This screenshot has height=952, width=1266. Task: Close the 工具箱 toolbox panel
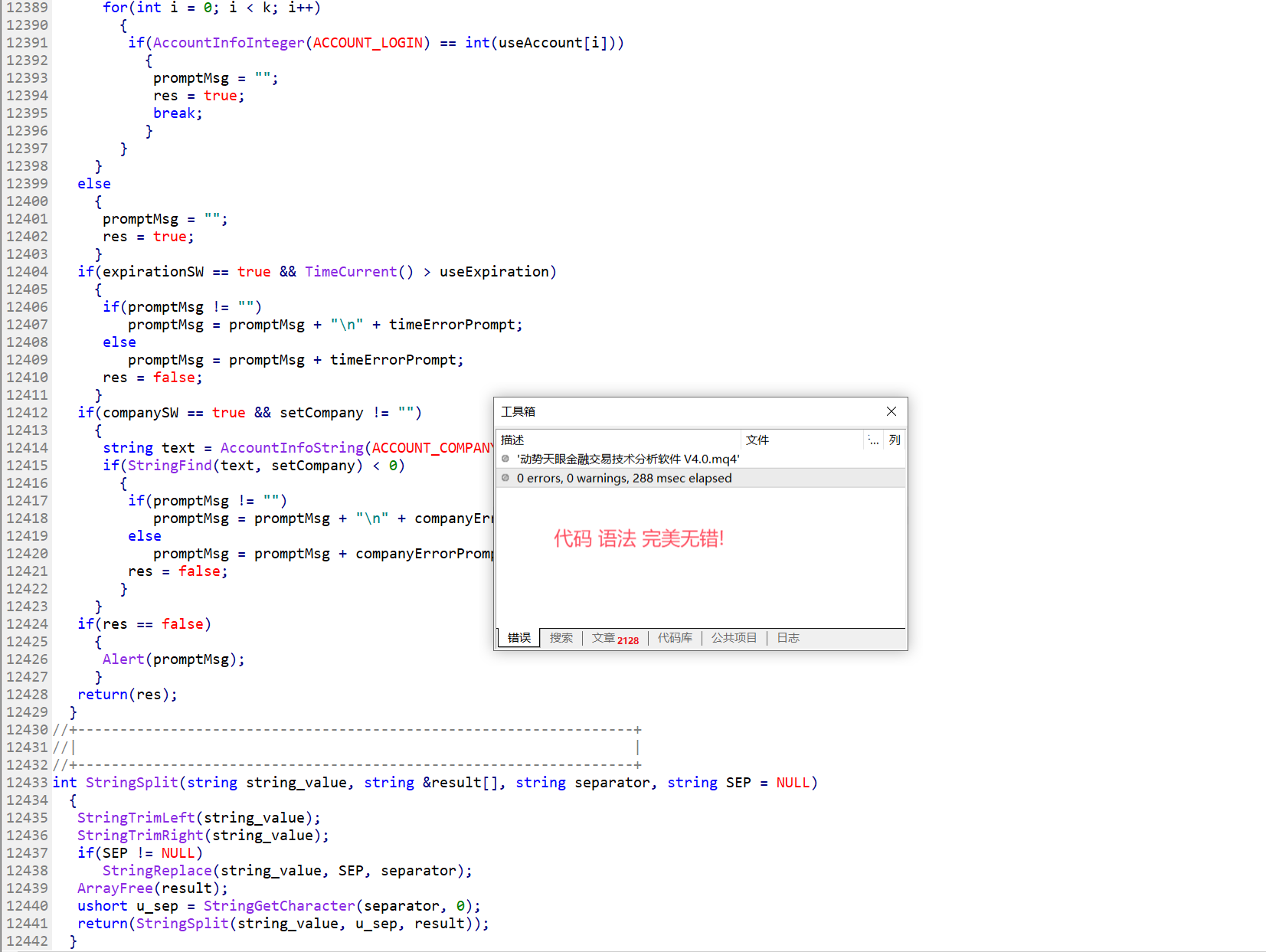(891, 411)
